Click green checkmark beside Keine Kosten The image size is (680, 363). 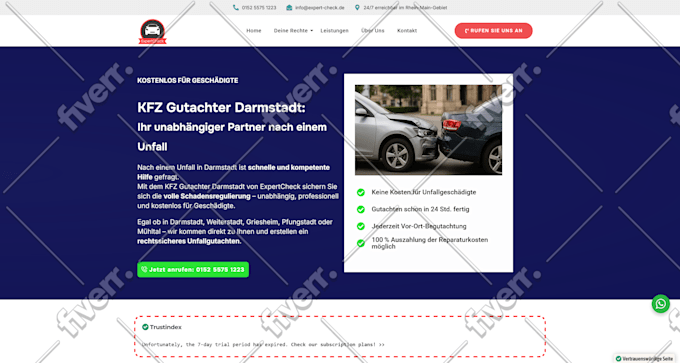[x=360, y=192]
